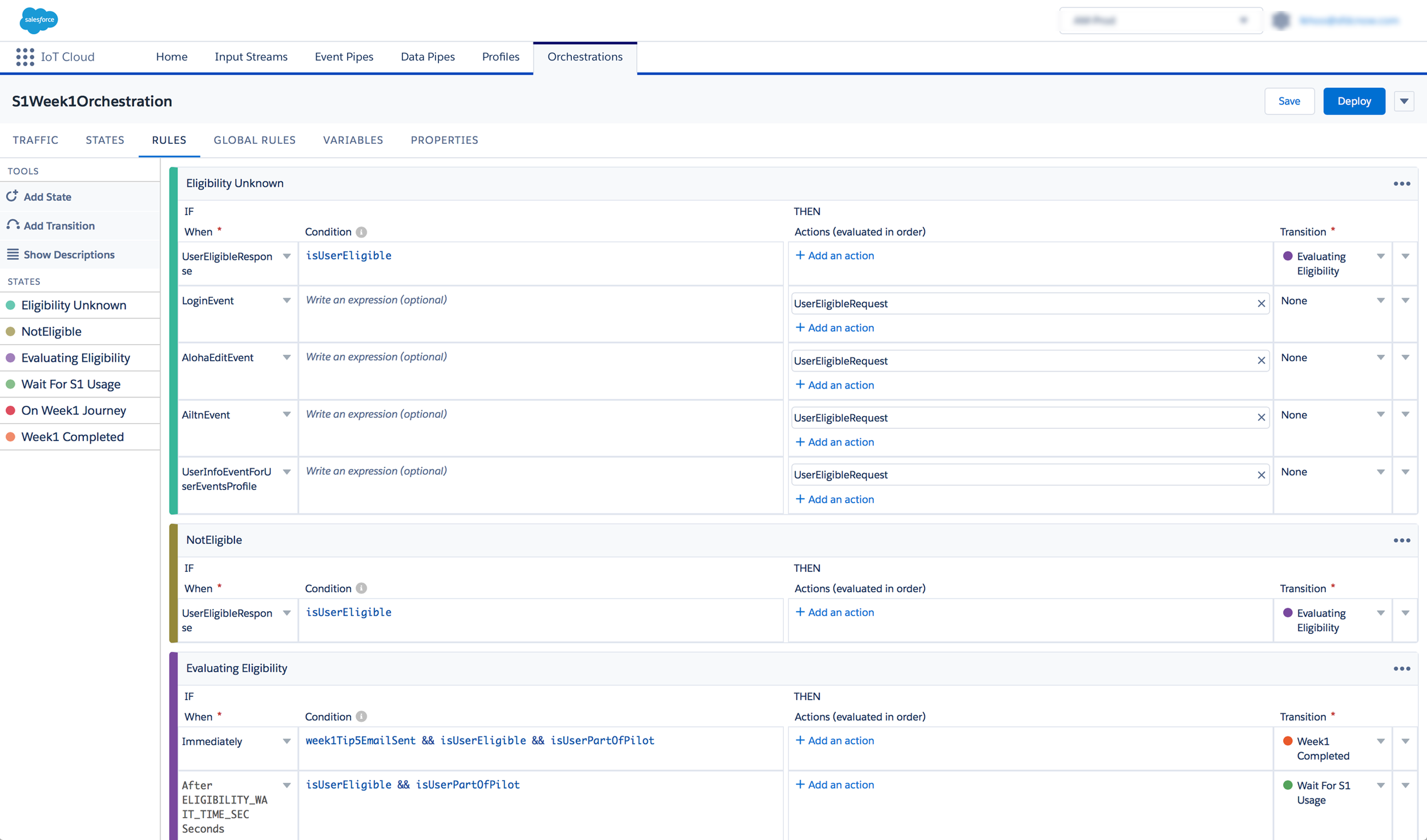The height and width of the screenshot is (840, 1427).
Task: Open the app launcher grid icon
Action: (x=25, y=57)
